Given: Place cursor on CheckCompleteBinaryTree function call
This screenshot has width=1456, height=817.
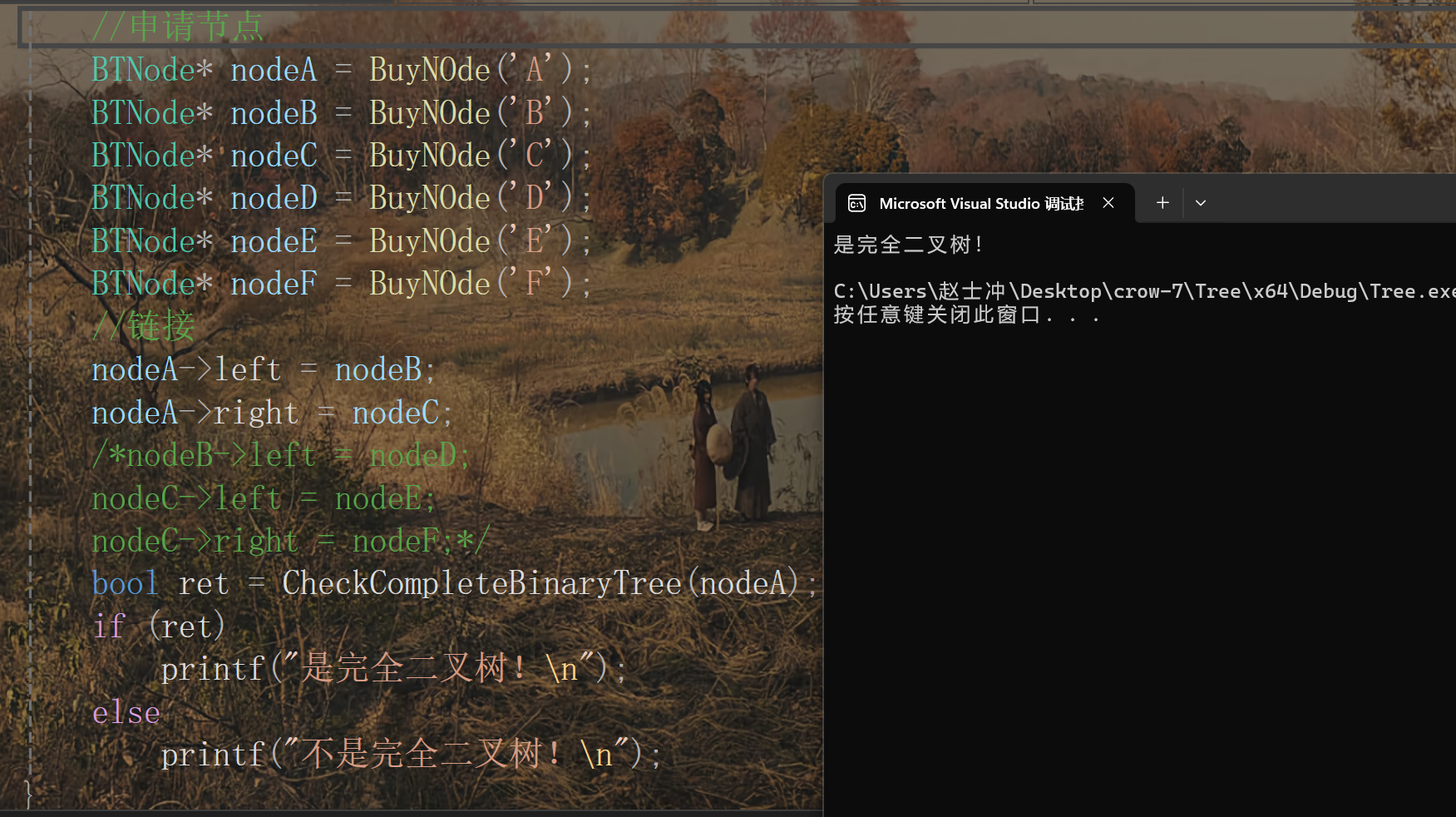Looking at the screenshot, I should (x=482, y=582).
